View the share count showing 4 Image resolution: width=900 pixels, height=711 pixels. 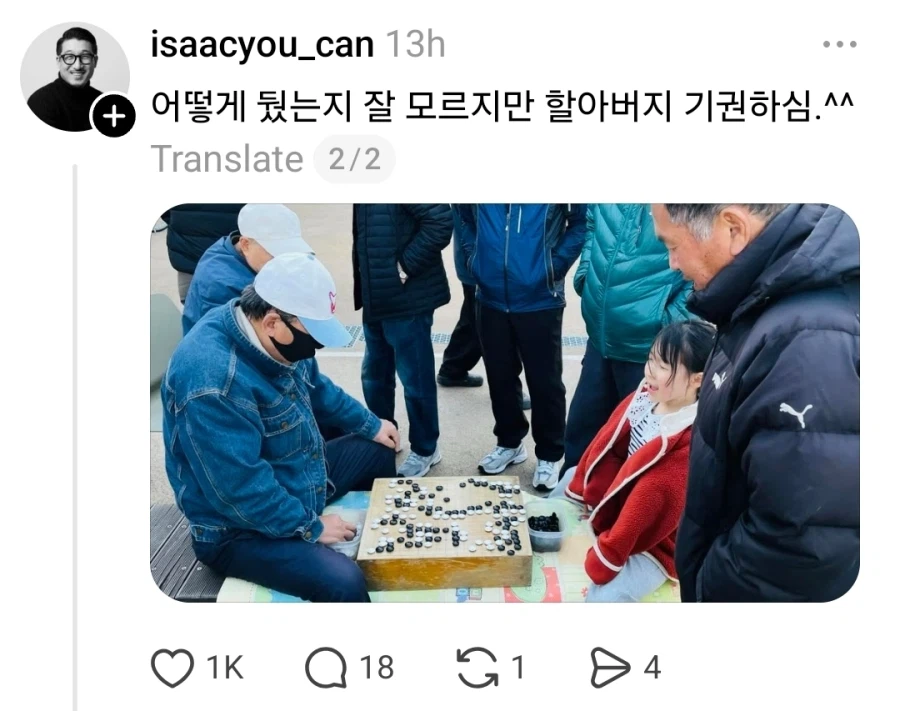point(652,668)
